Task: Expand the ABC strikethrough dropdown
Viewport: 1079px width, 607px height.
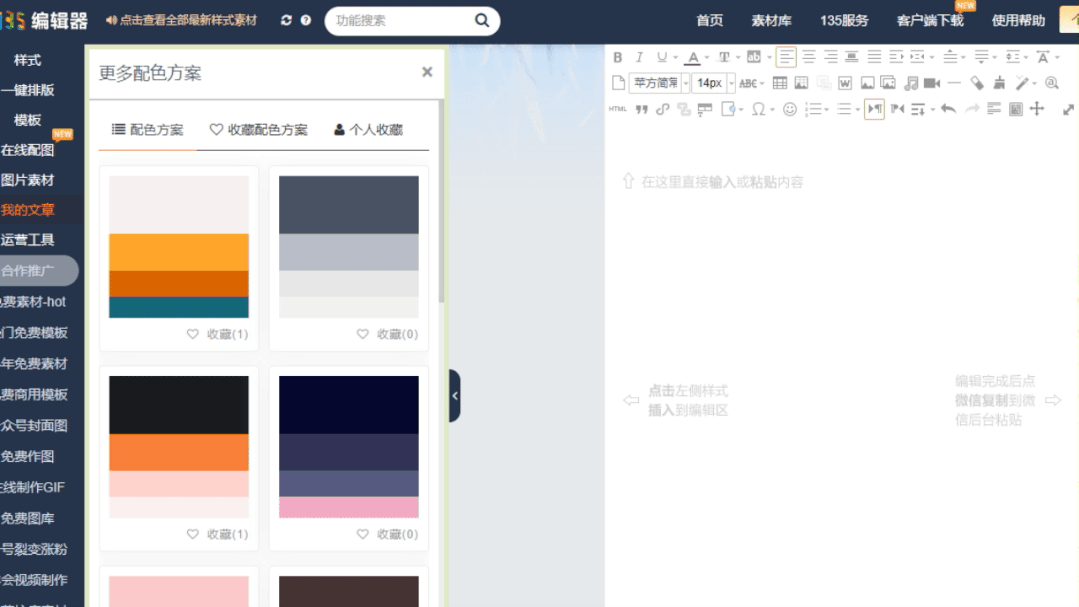Action: pyautogui.click(x=762, y=84)
